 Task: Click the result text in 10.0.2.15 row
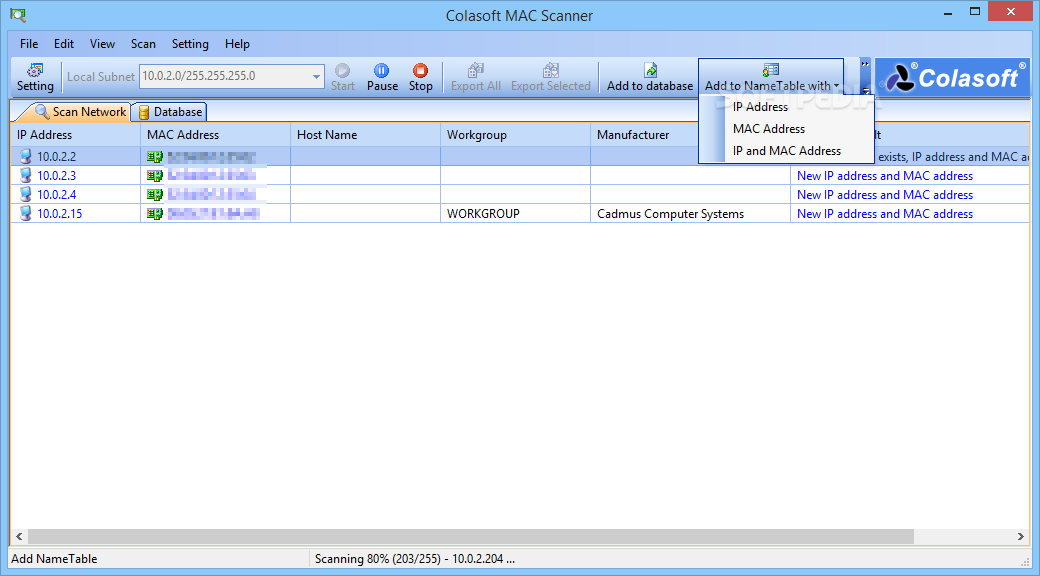coord(885,214)
